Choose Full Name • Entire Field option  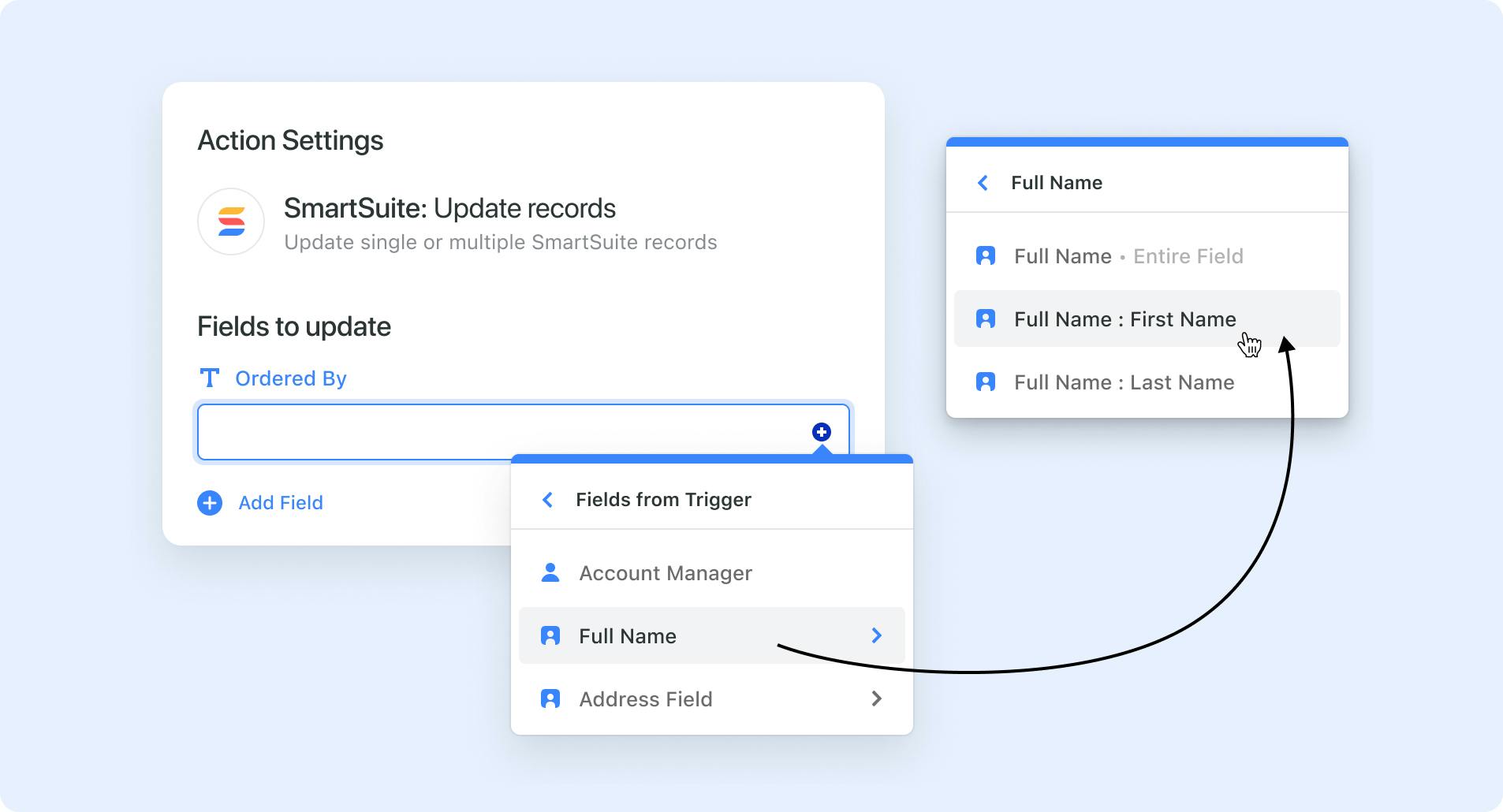(1147, 255)
